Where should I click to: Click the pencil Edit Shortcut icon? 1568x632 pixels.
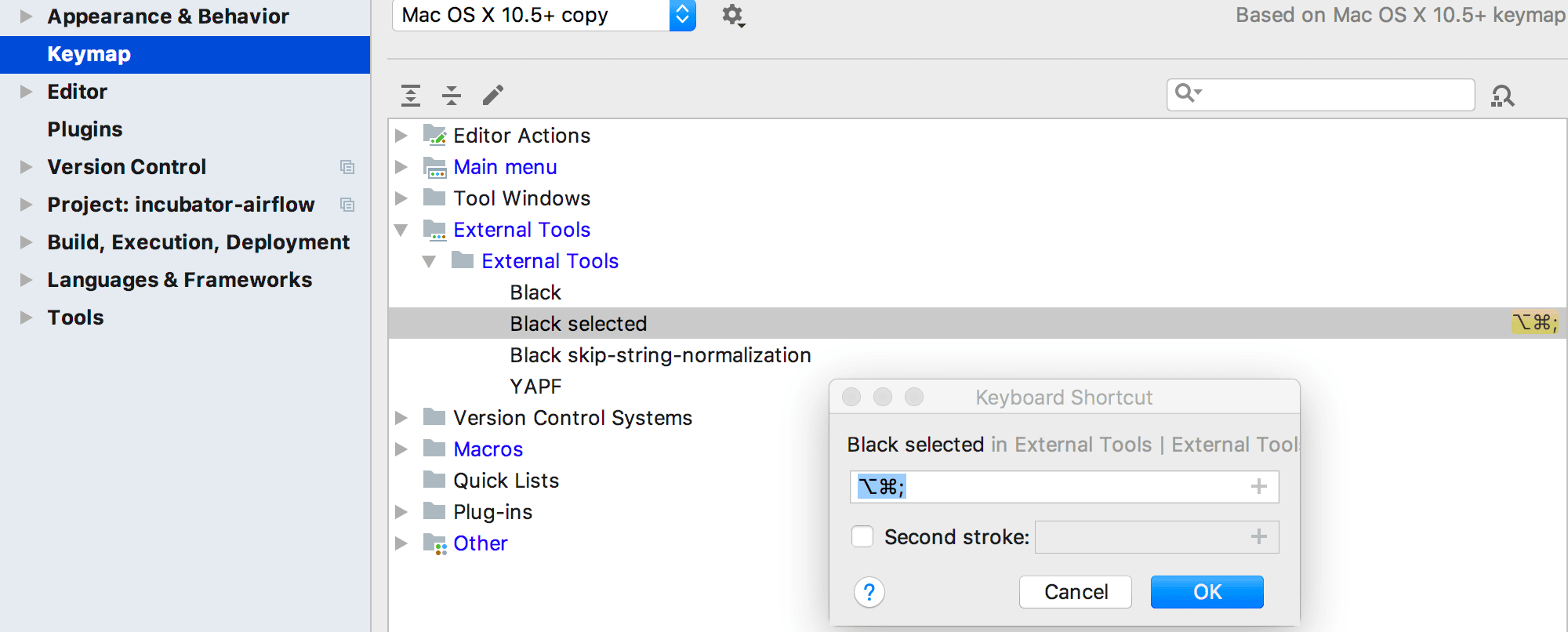[493, 95]
